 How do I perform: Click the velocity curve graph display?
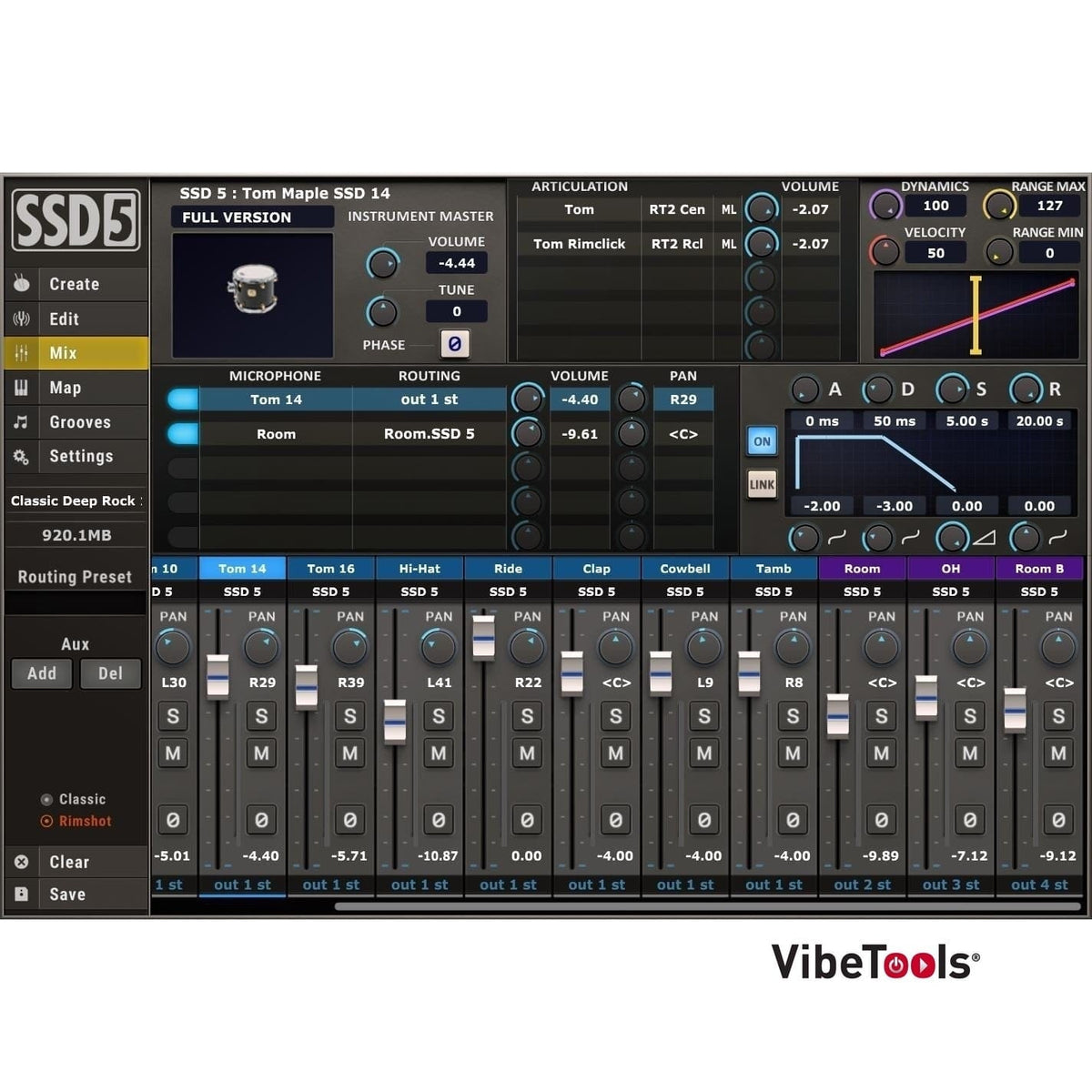(977, 315)
